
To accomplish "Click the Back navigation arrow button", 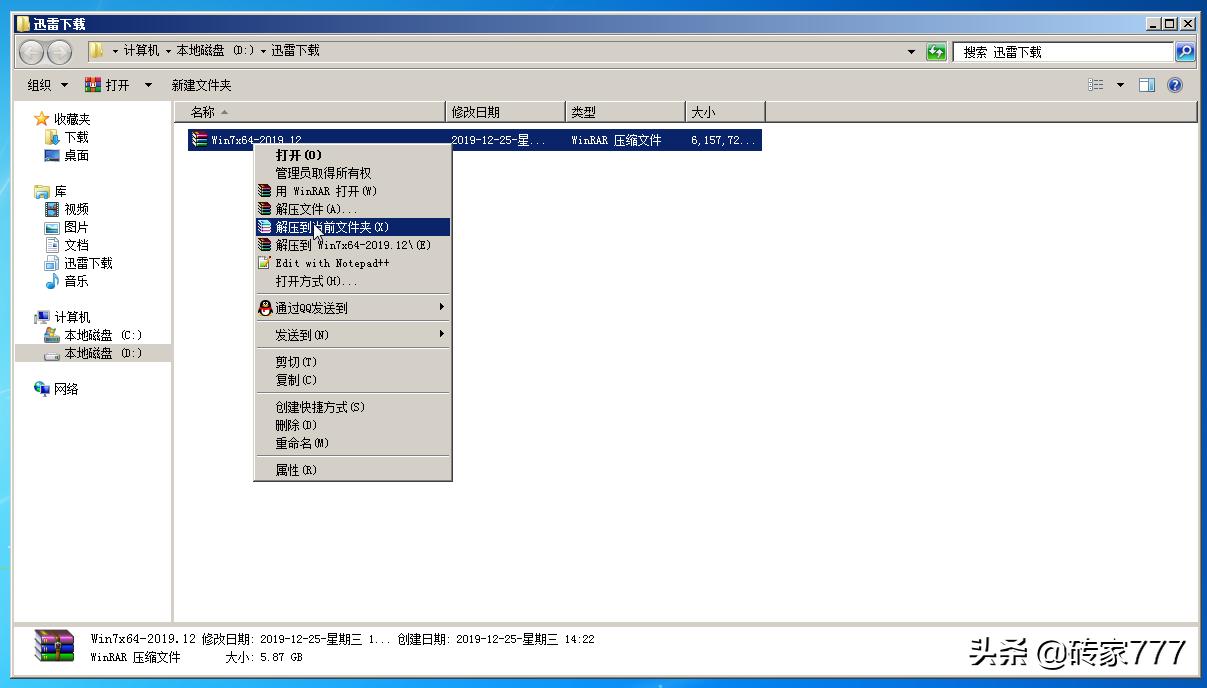I will point(32,52).
